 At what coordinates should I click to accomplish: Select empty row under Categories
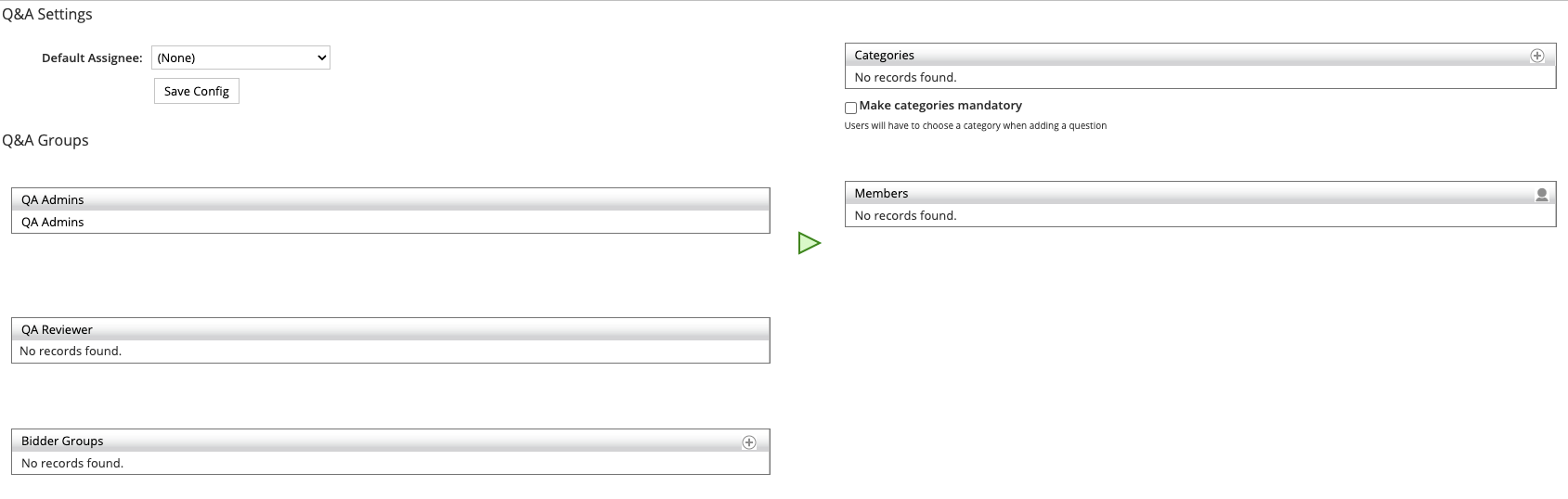point(1200,77)
